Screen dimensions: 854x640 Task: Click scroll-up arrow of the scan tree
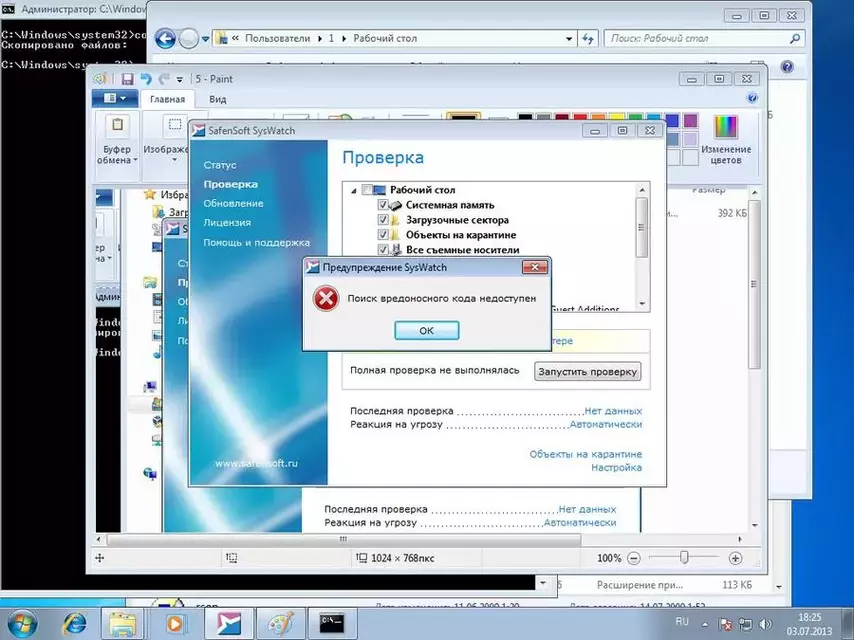tap(642, 190)
